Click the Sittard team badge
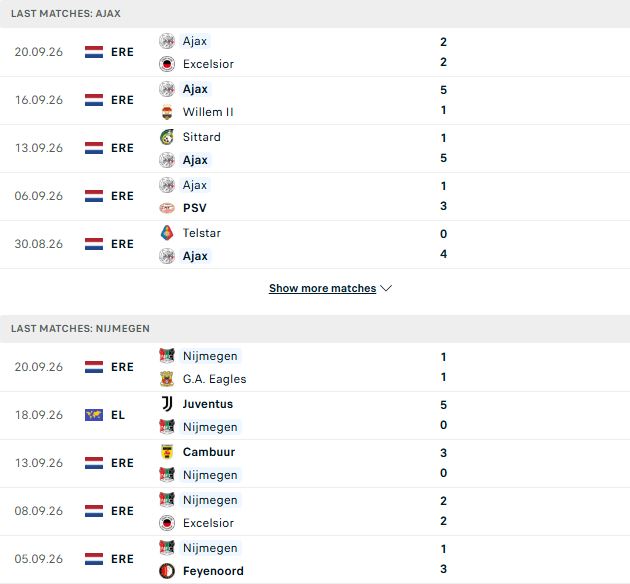The image size is (630, 584). (167, 137)
